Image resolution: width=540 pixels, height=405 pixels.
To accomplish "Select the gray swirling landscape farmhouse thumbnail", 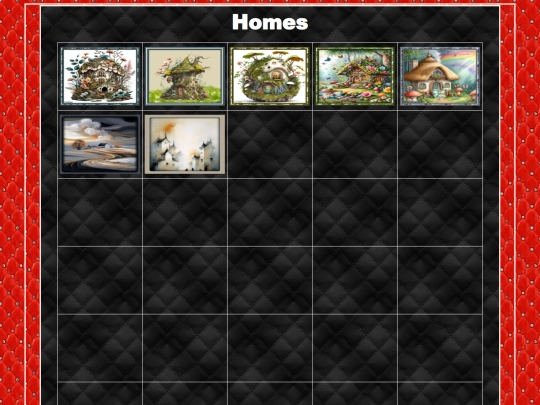I will pyautogui.click(x=100, y=144).
